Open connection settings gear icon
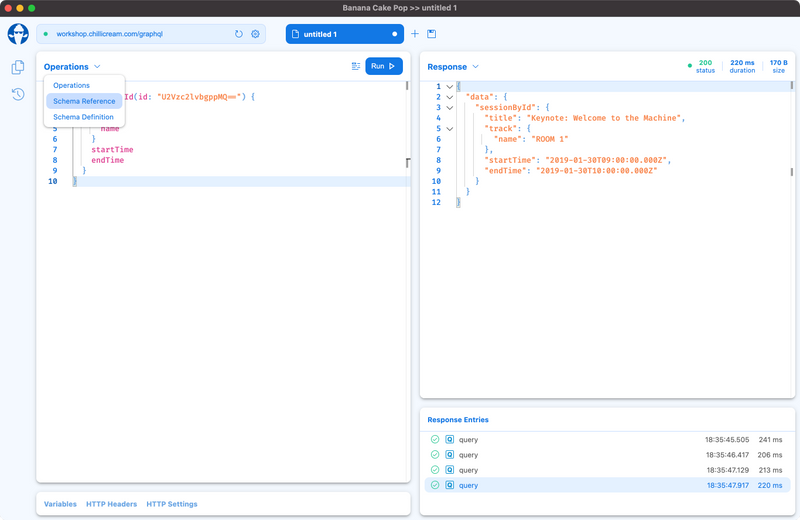Screen dimensions: 800x520 [256, 34]
